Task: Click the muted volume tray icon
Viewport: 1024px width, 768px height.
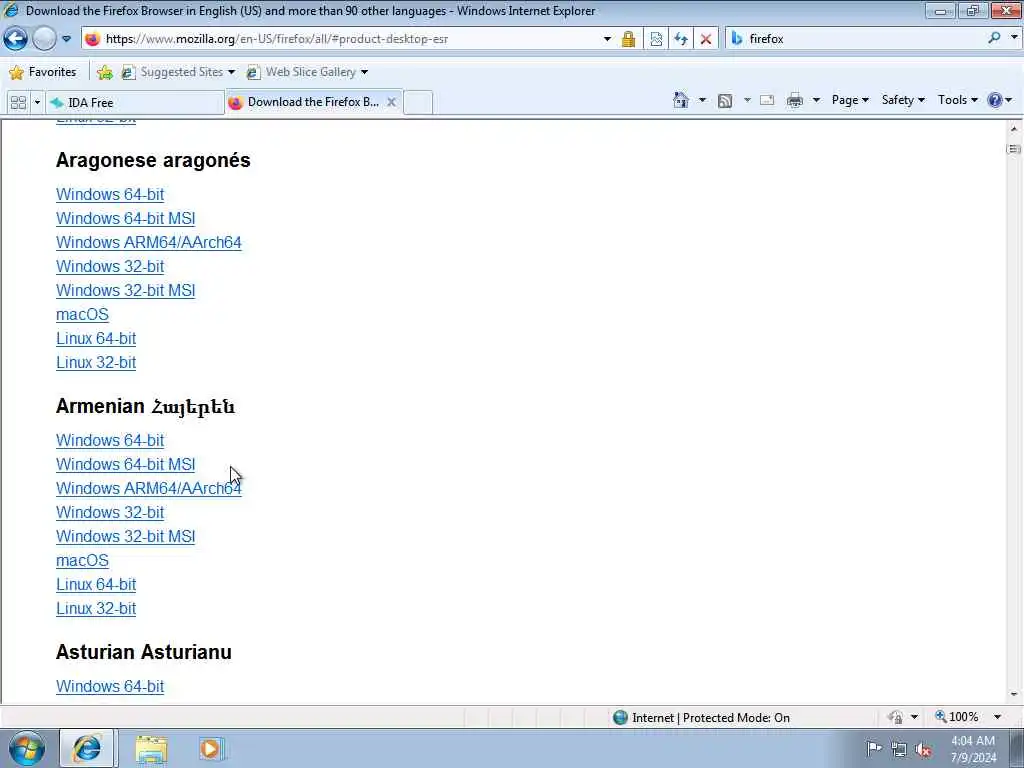Action: pos(923,749)
